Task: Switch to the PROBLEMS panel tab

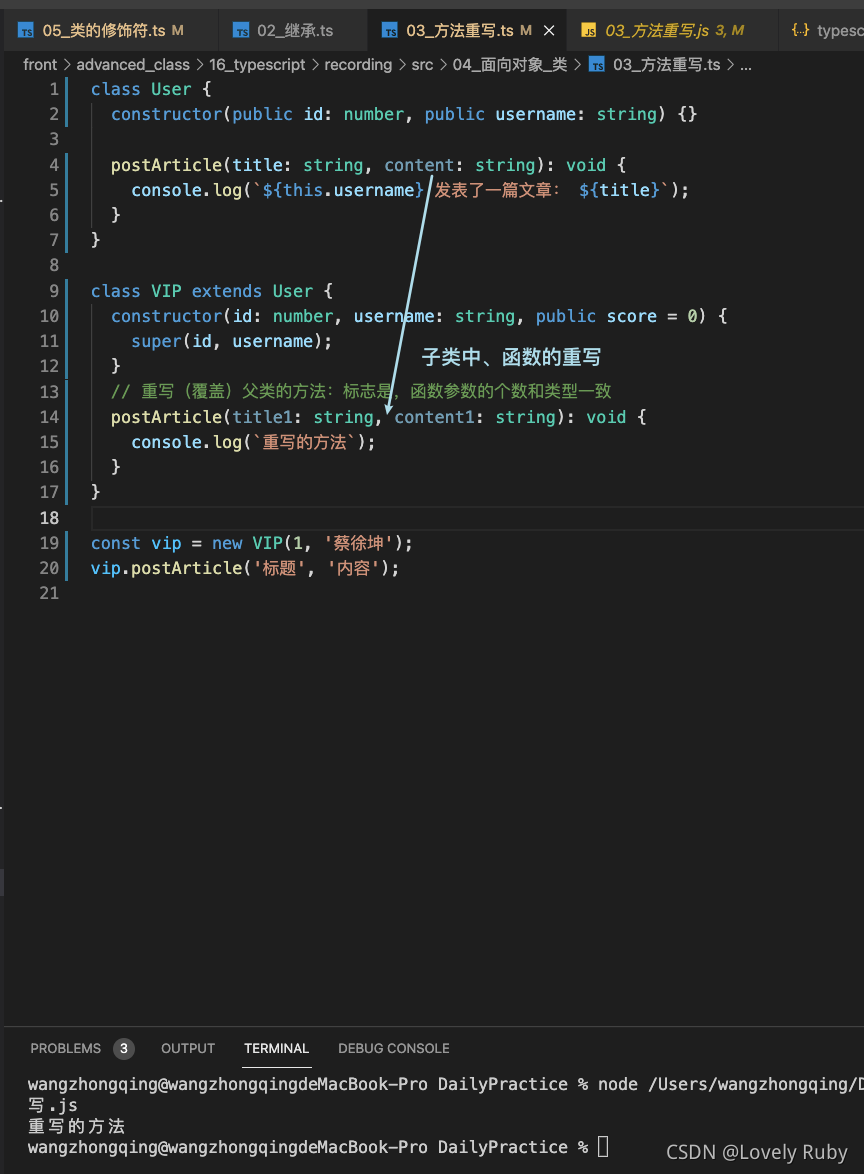Action: 65,1048
